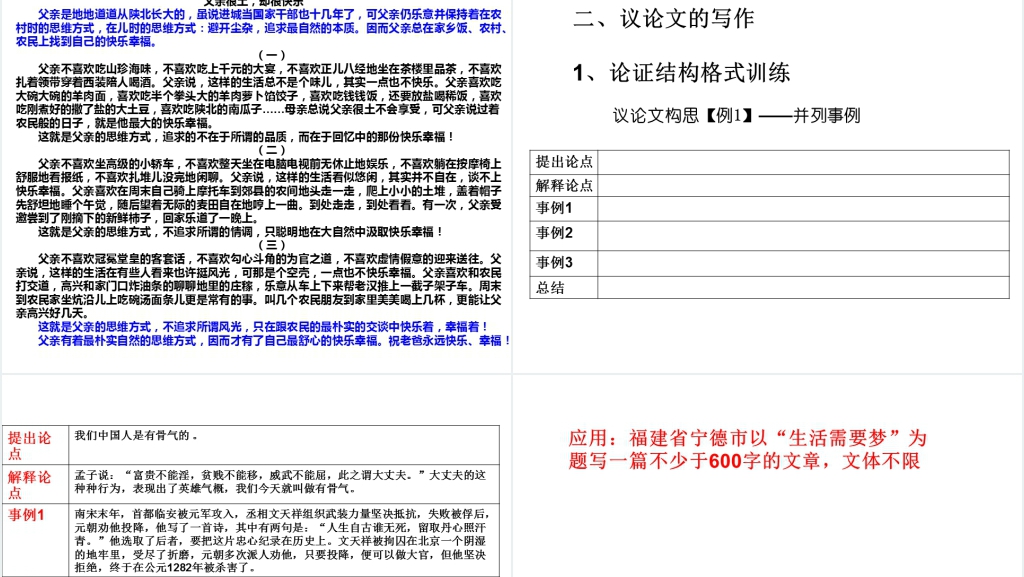
Task: Click the blank field next to 提出论点
Action: [x=803, y=162]
